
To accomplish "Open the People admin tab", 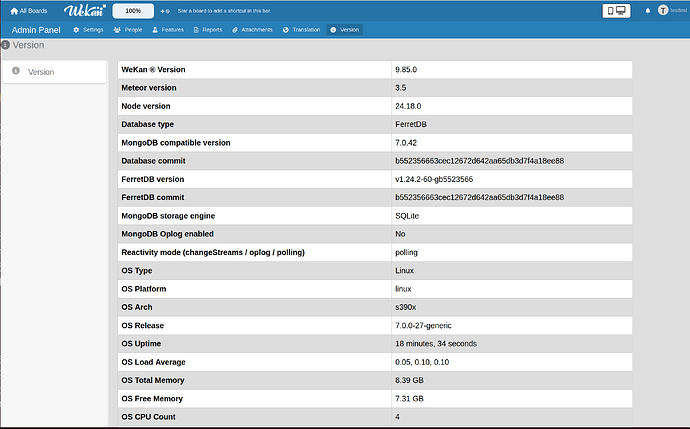I will coord(128,30).
